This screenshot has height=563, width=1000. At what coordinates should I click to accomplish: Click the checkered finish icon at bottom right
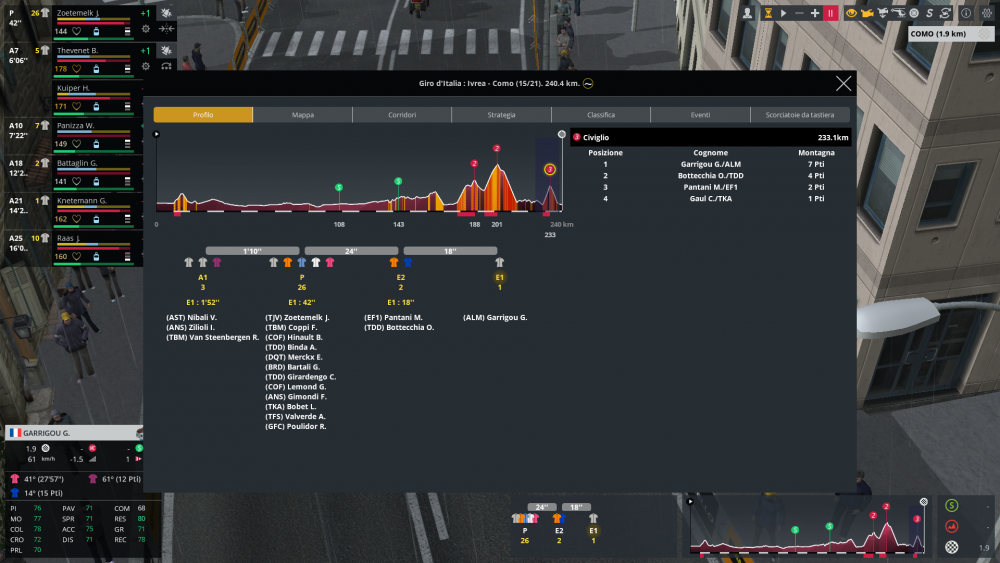pyautogui.click(x=952, y=547)
